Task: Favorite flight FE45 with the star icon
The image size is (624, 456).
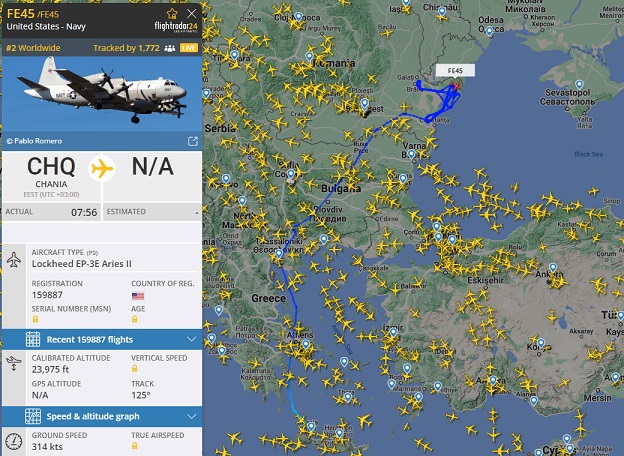Action: pyautogui.click(x=172, y=14)
